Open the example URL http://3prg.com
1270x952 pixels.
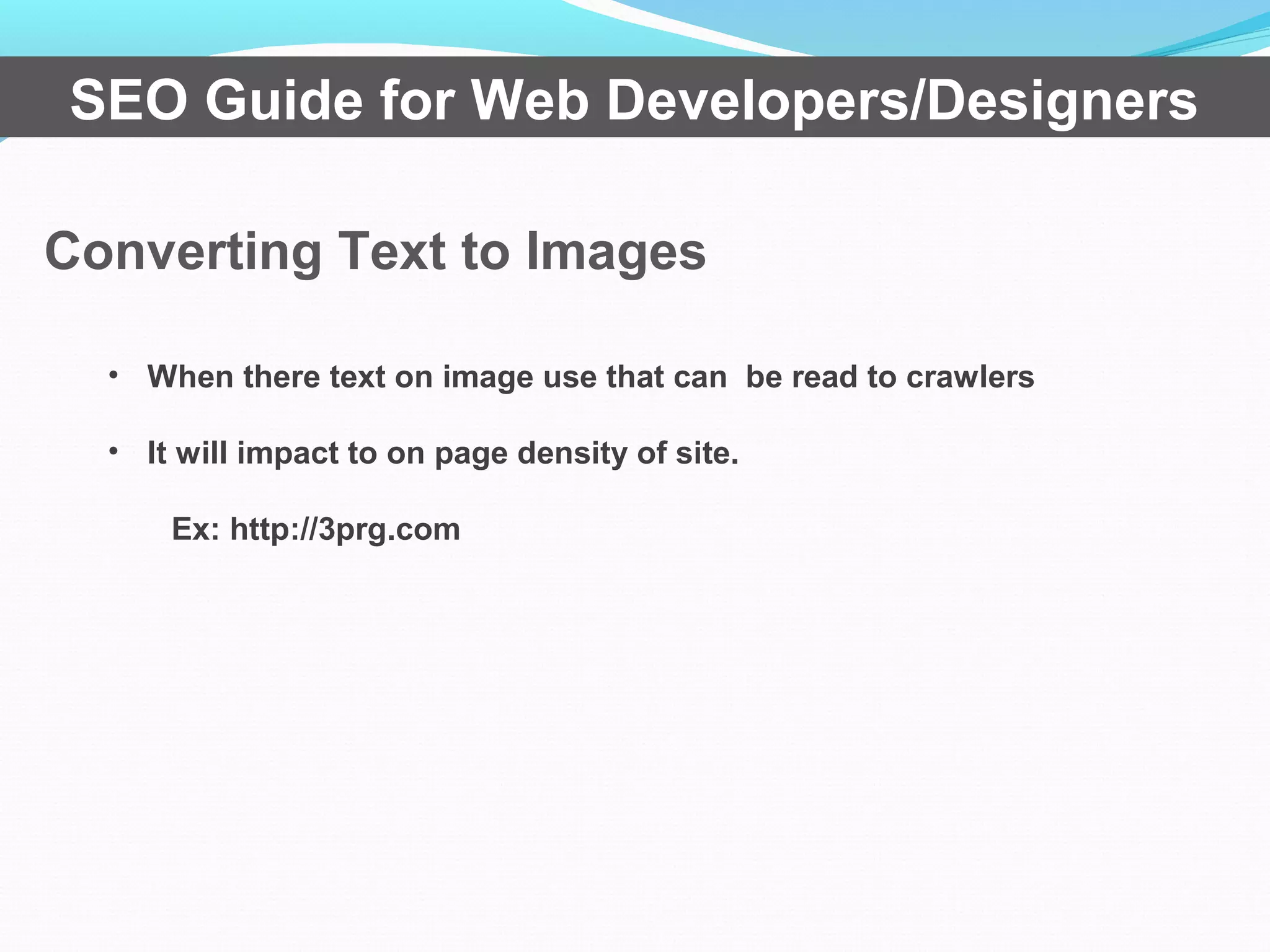(345, 529)
